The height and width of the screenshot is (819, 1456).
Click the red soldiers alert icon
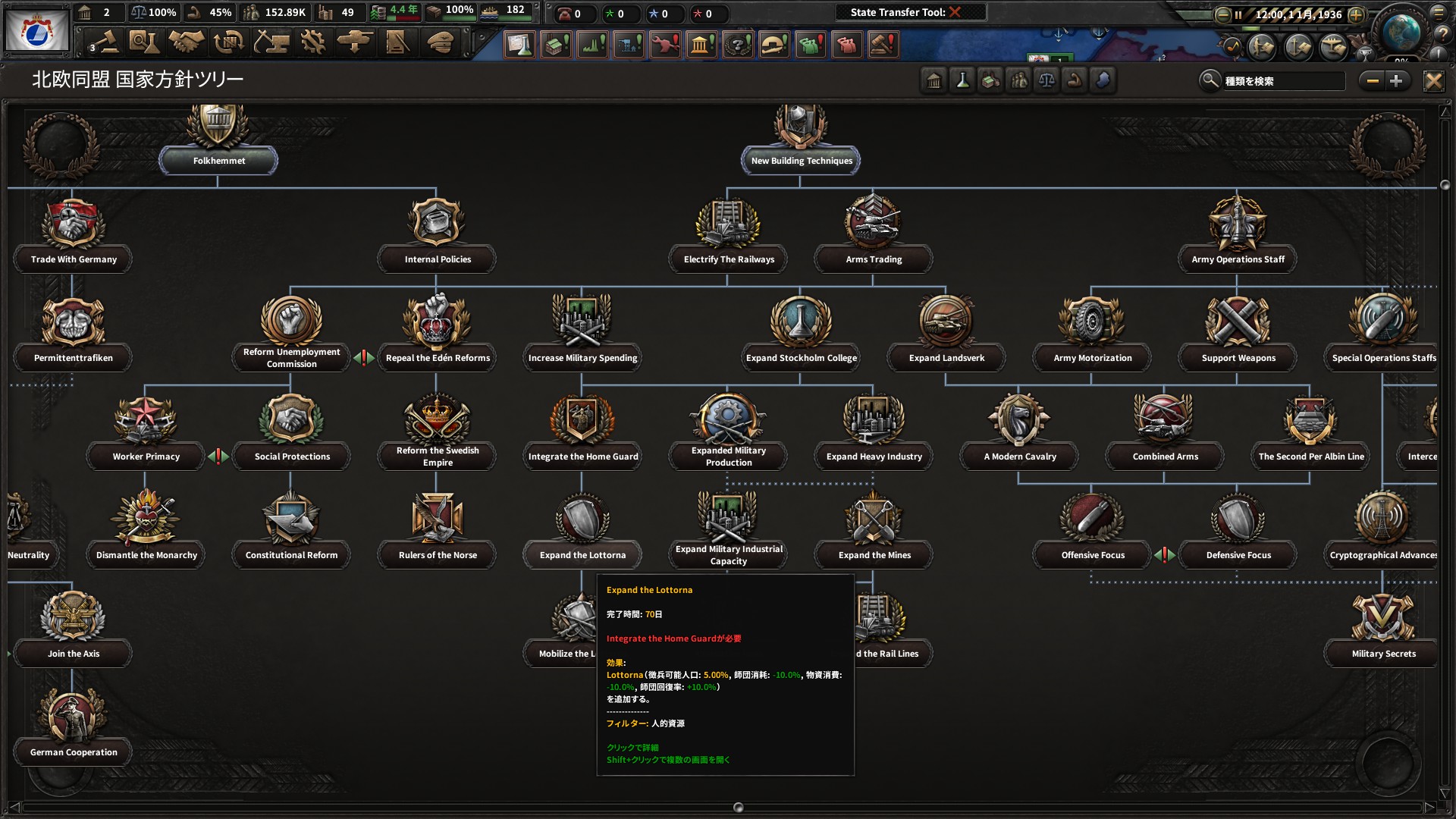click(x=847, y=45)
